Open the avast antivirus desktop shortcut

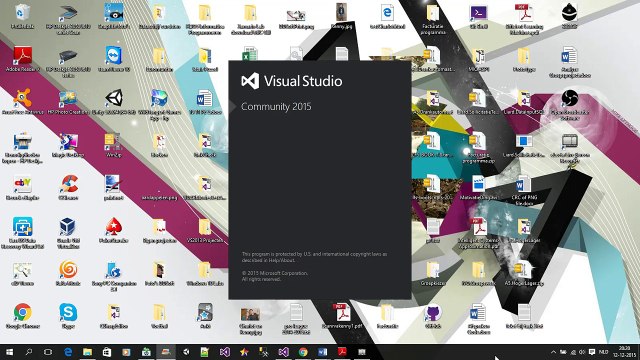click(22, 102)
